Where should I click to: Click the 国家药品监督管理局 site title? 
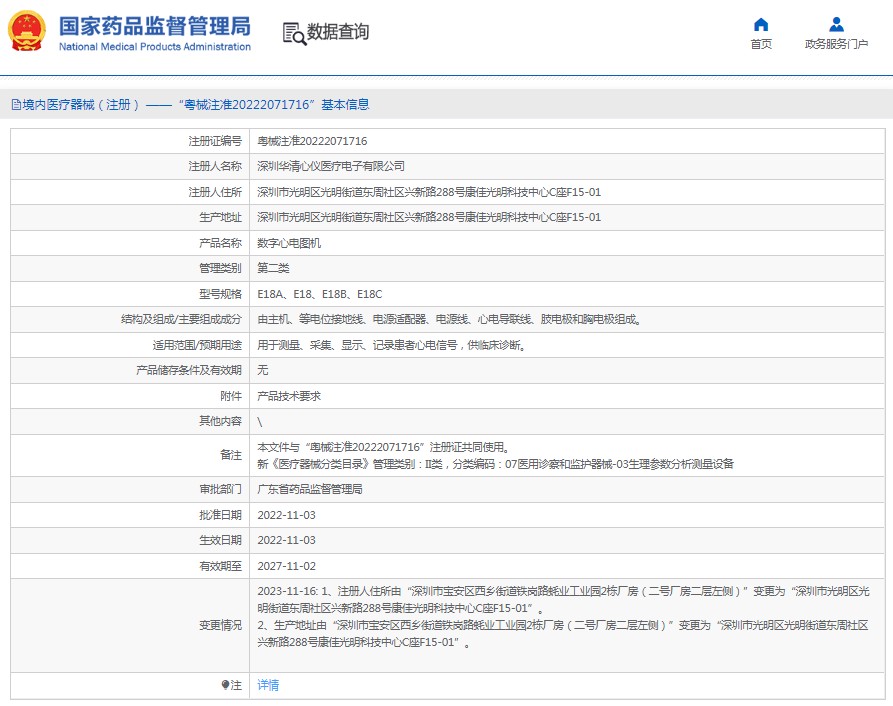coord(155,25)
